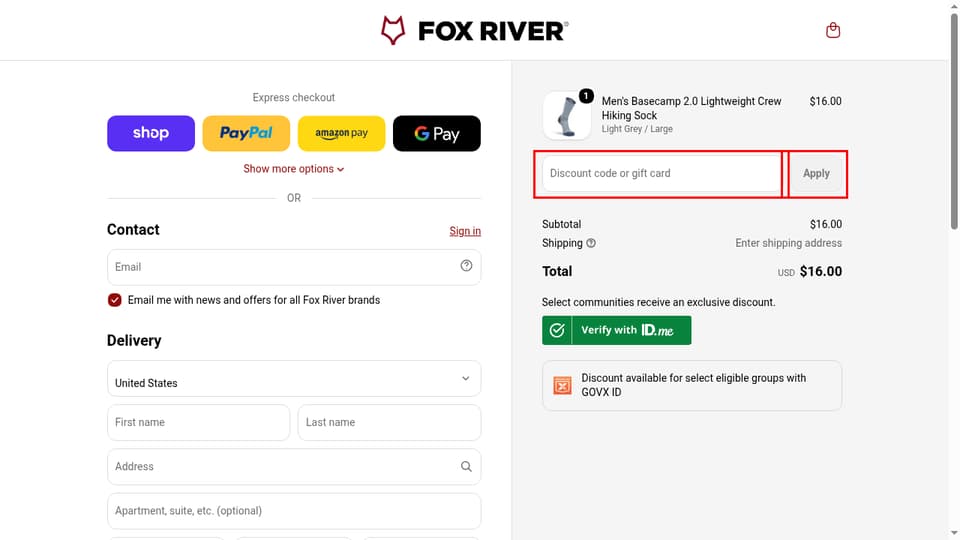
Task: Click the Fox River fox logo
Action: [392, 30]
